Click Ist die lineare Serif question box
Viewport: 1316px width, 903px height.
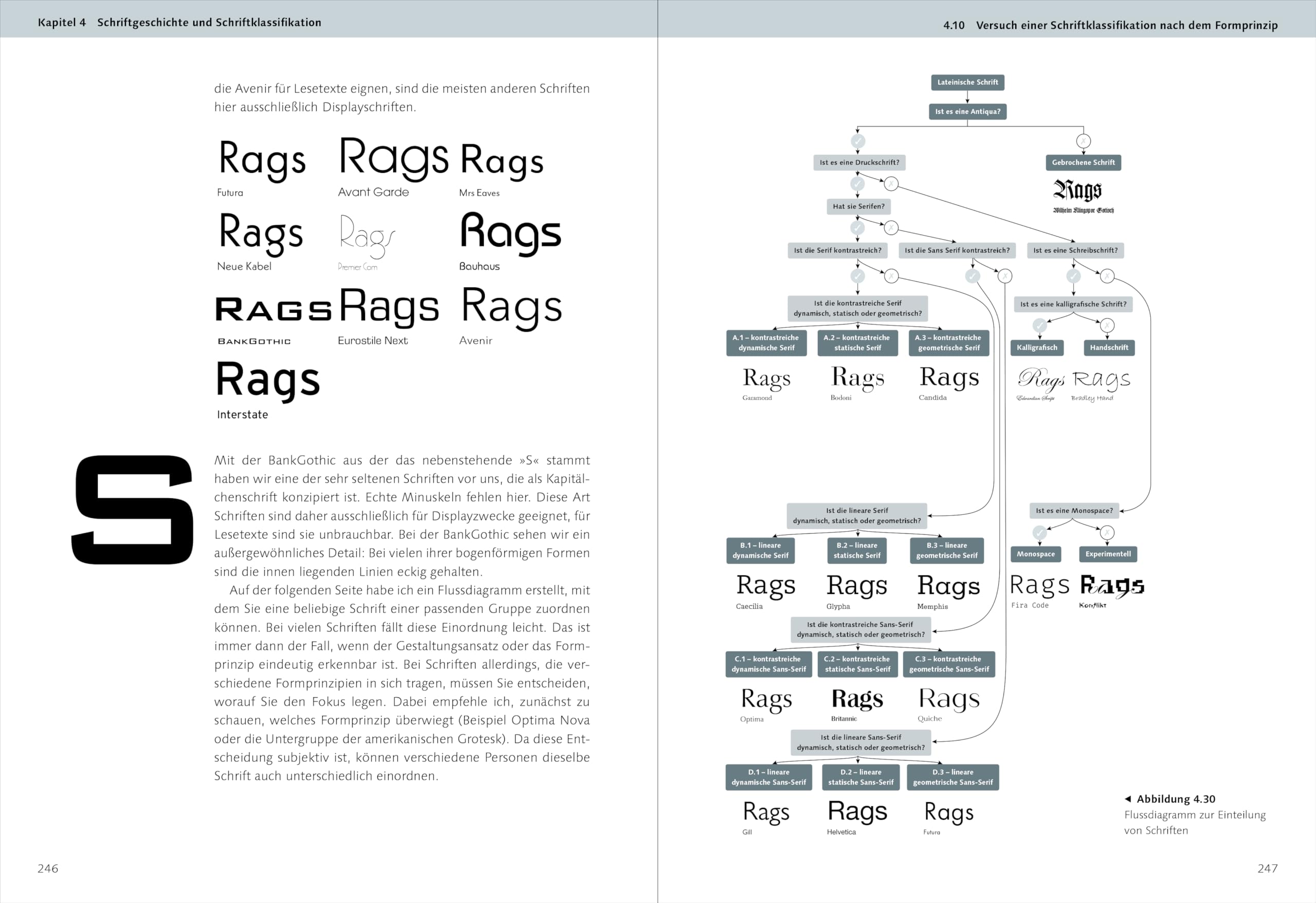(857, 515)
